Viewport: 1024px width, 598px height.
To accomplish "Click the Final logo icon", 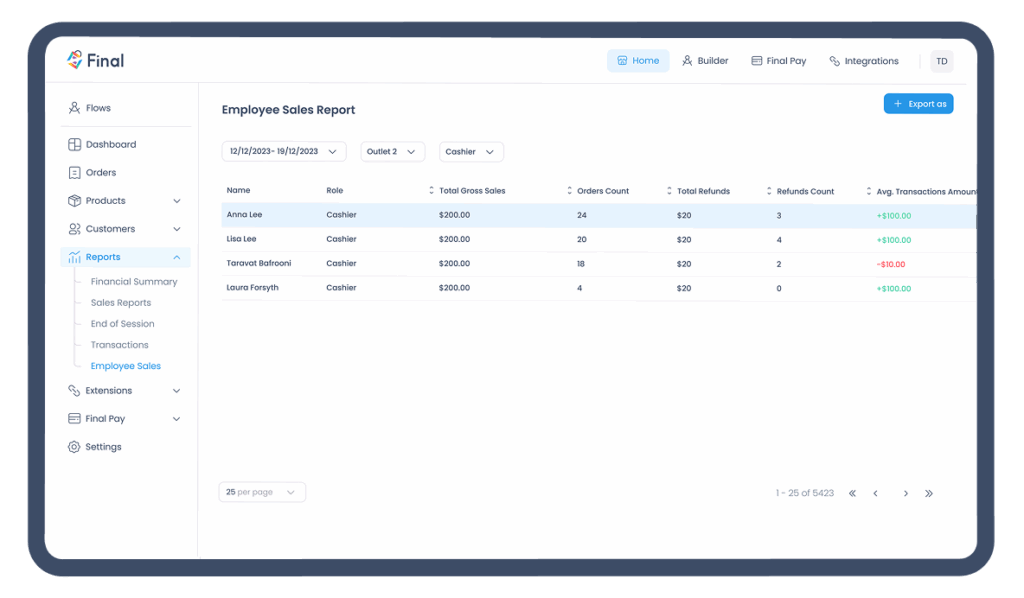I will 74,60.
